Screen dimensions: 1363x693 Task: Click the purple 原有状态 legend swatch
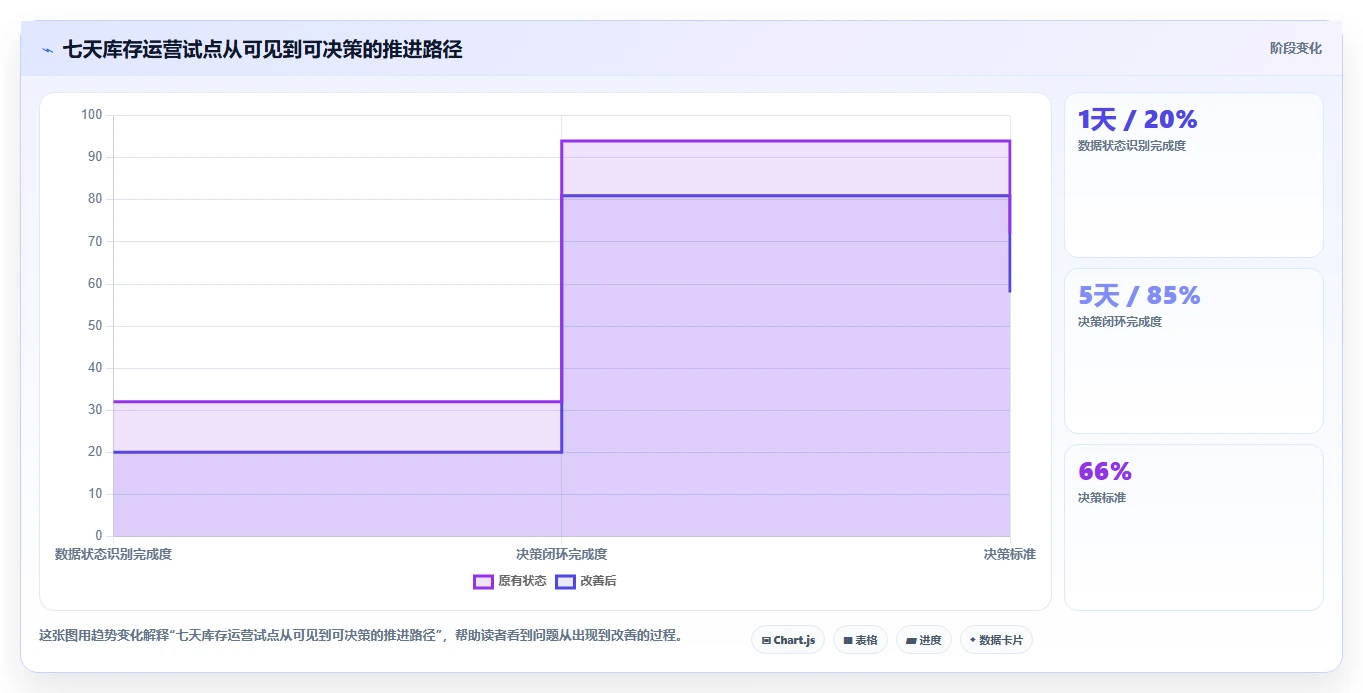click(x=483, y=581)
